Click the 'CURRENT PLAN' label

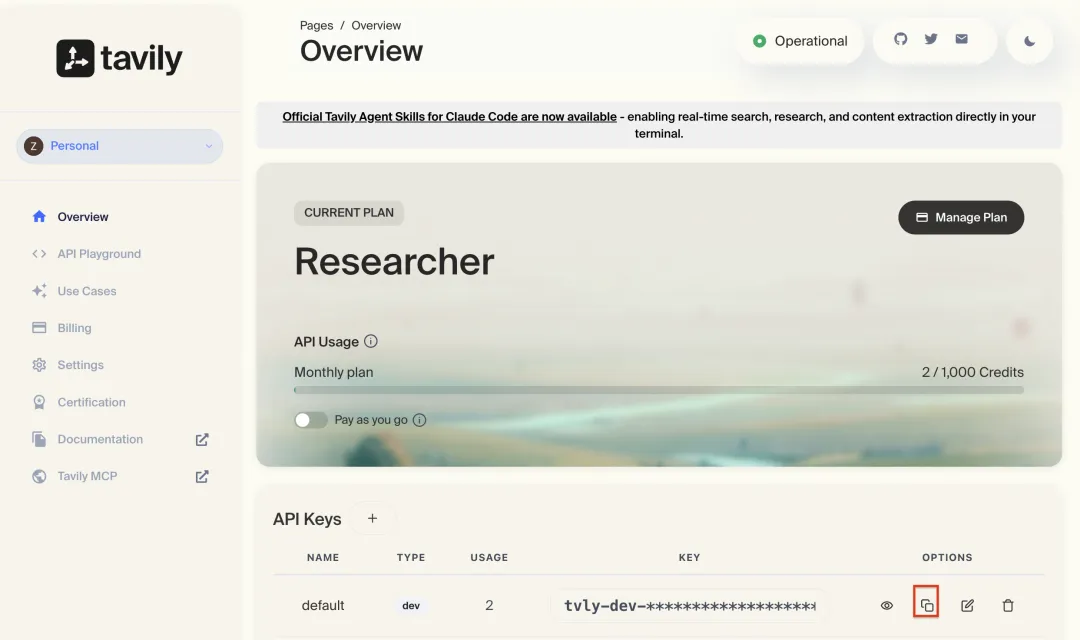click(349, 213)
